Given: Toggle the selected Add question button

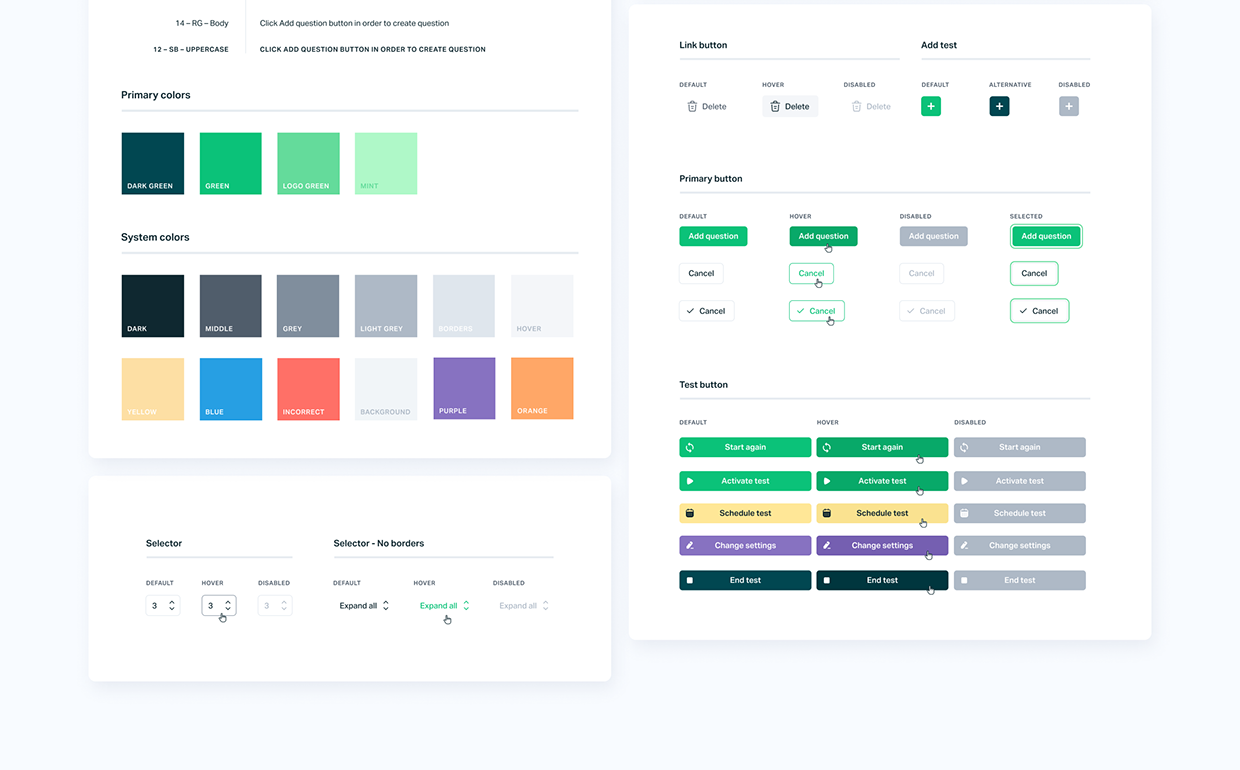Looking at the screenshot, I should 1046,236.
